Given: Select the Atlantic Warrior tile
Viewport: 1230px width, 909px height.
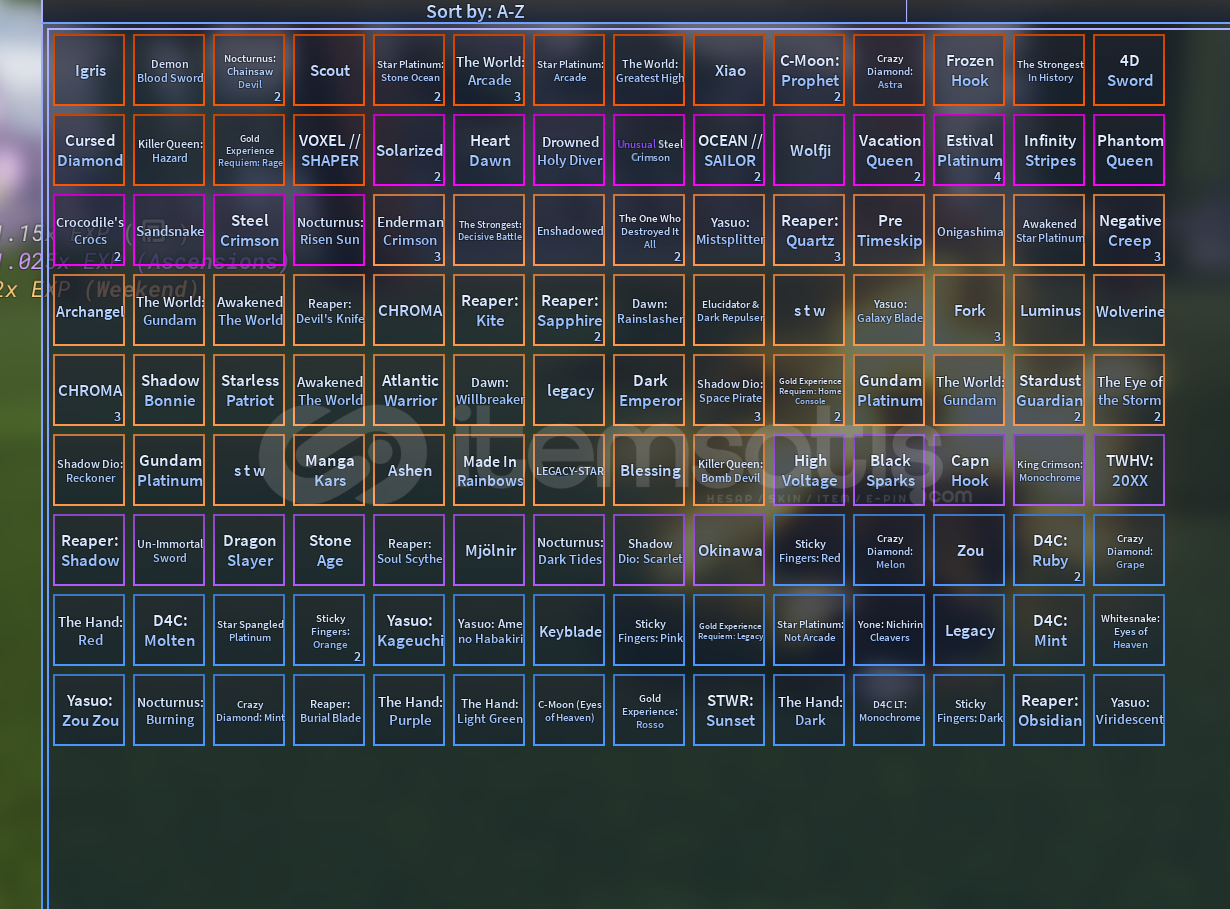Looking at the screenshot, I should pos(410,391).
